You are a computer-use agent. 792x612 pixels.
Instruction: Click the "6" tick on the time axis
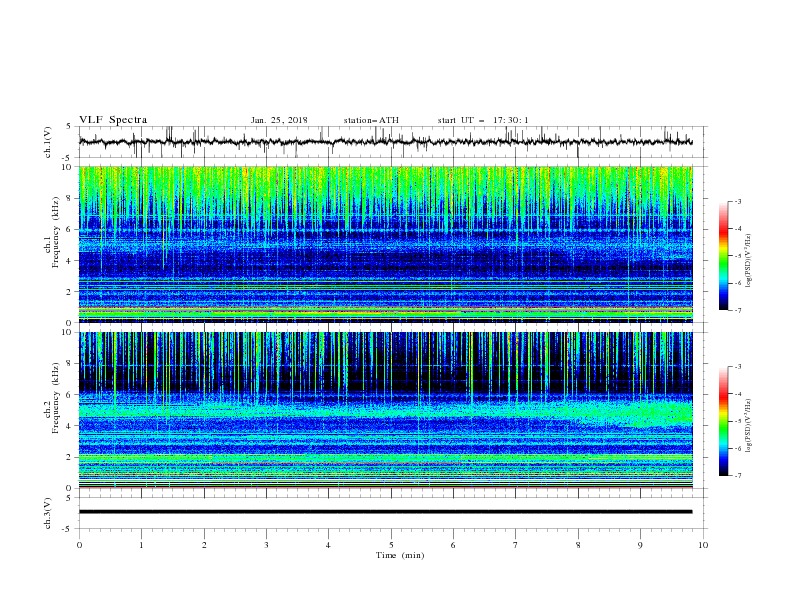tap(453, 545)
